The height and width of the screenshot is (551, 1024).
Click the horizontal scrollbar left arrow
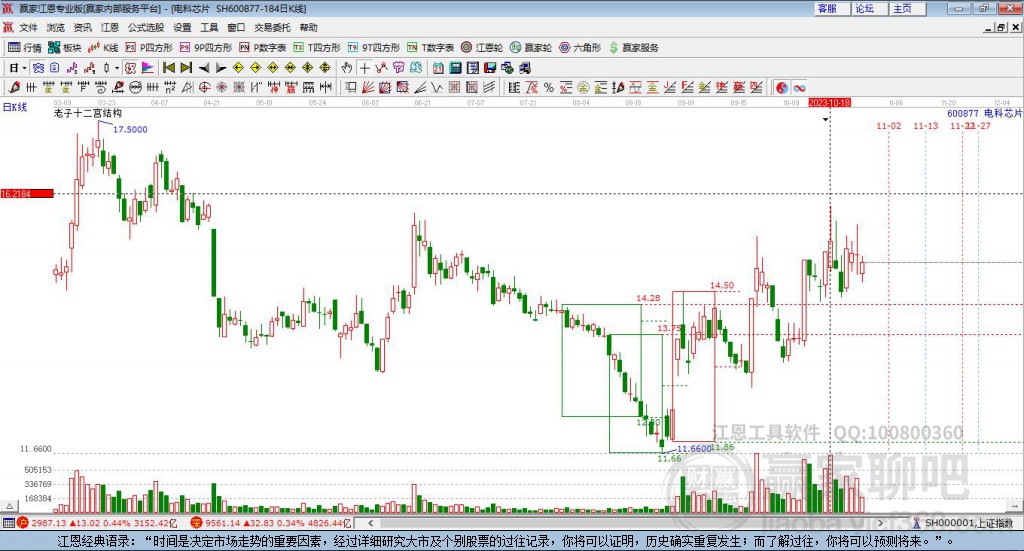tap(370, 523)
